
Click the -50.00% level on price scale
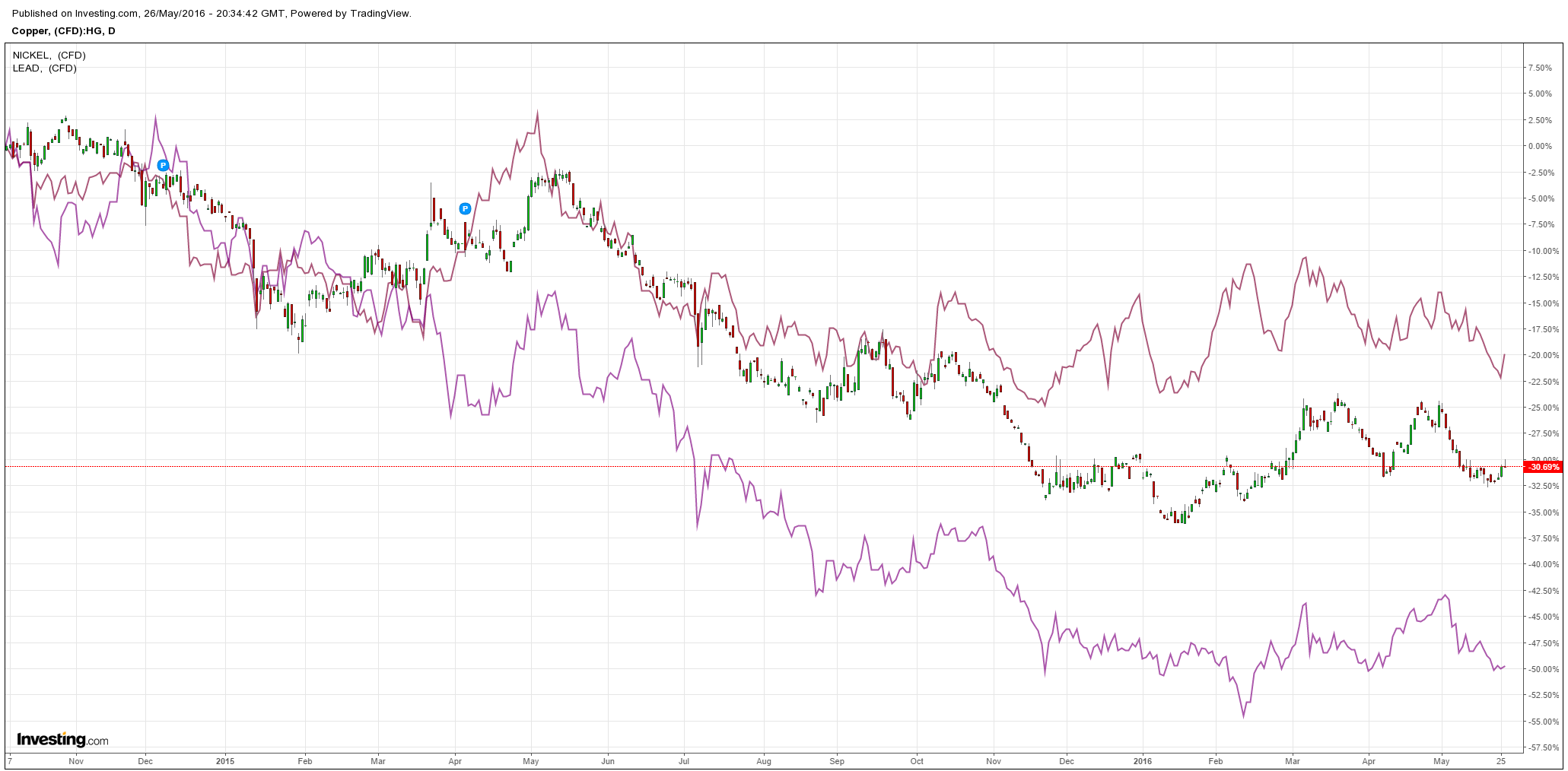[1538, 669]
